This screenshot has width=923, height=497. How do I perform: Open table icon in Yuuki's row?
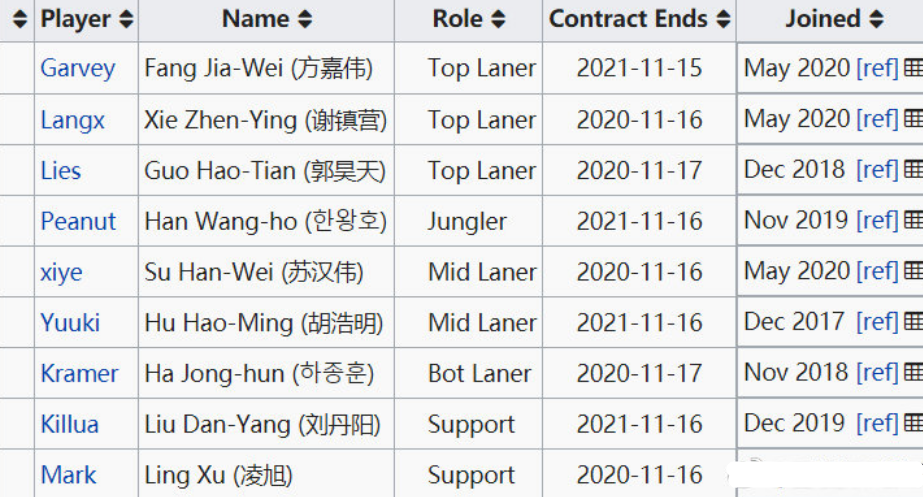[x=913, y=322]
